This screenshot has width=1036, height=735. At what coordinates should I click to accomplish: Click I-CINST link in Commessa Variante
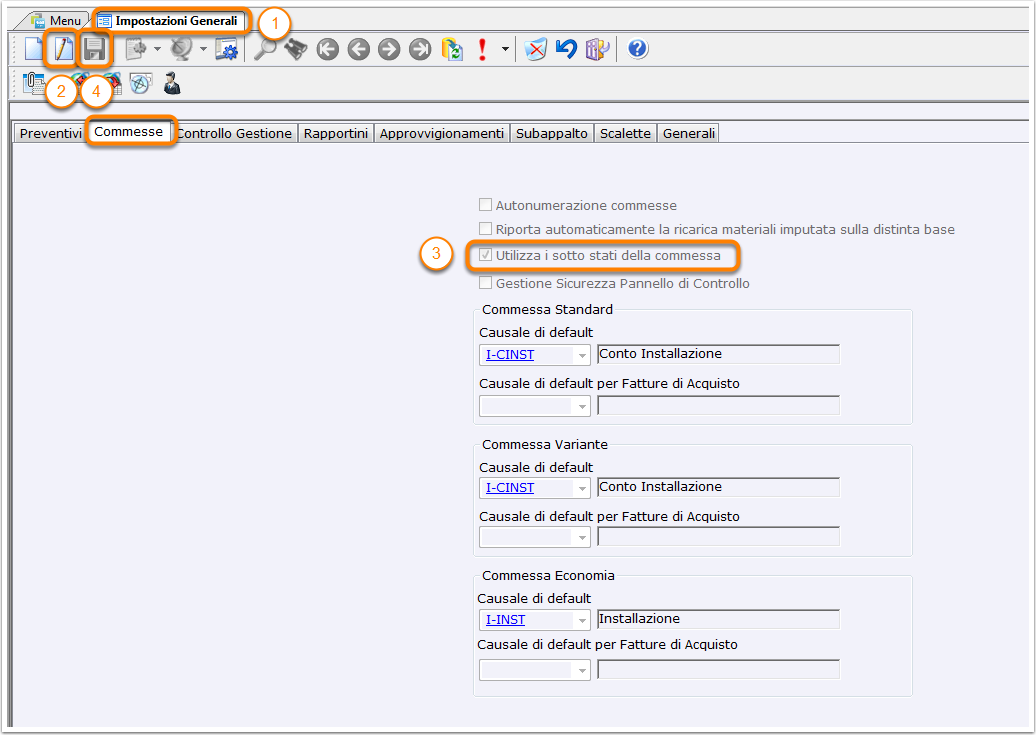[510, 488]
